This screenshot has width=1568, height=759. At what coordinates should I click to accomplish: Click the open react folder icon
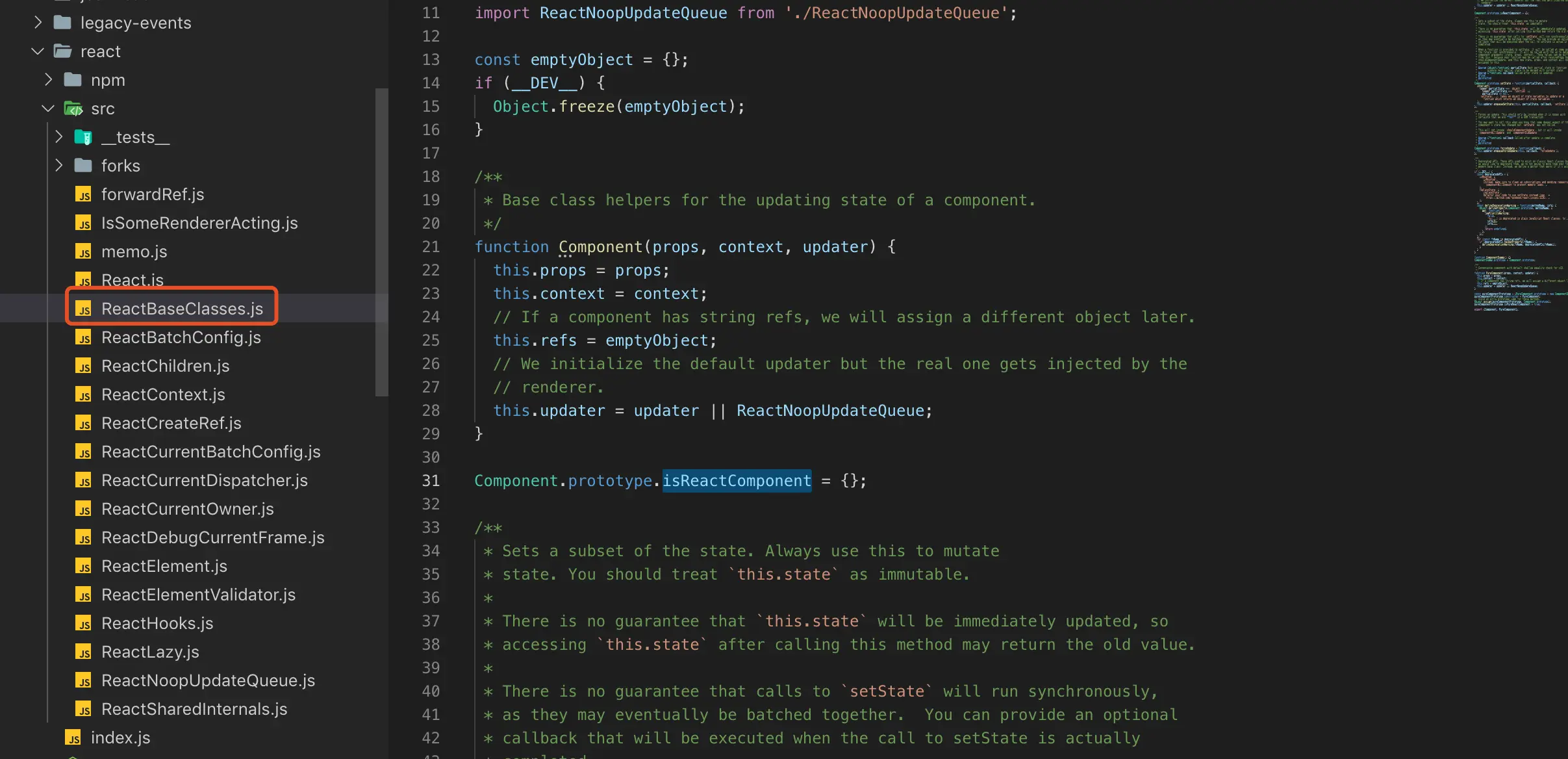click(62, 51)
